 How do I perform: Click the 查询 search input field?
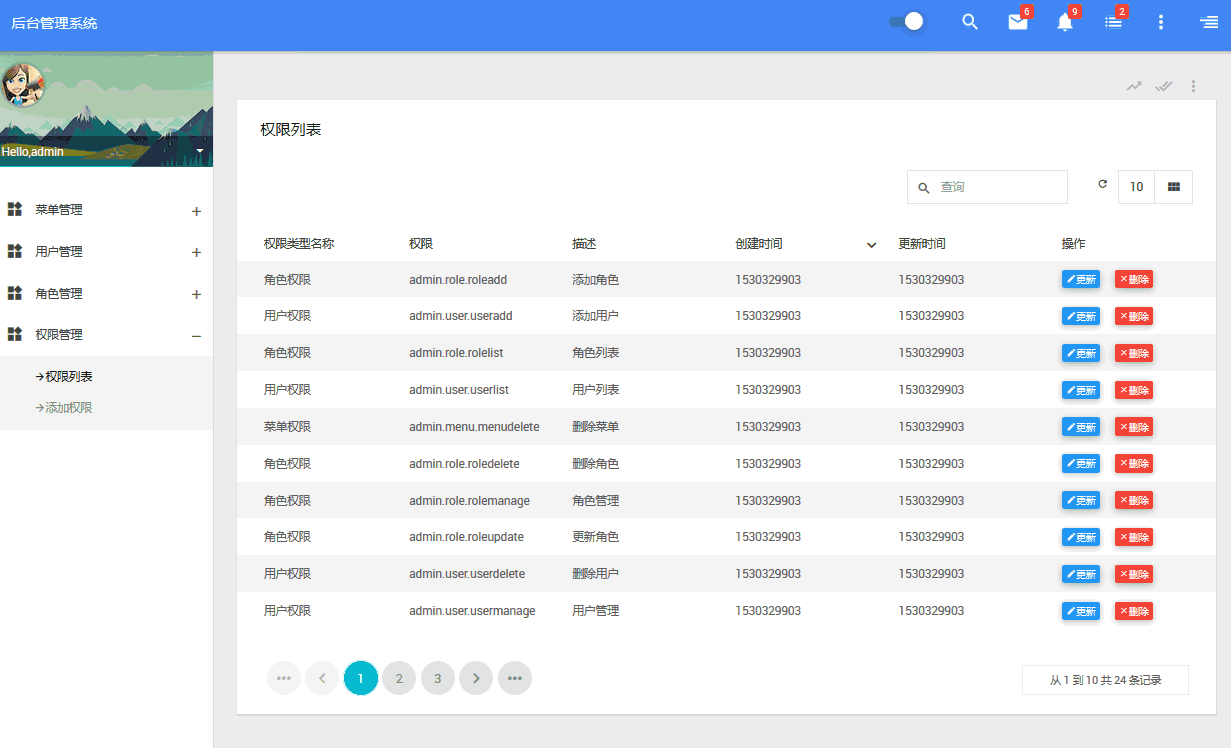point(987,187)
